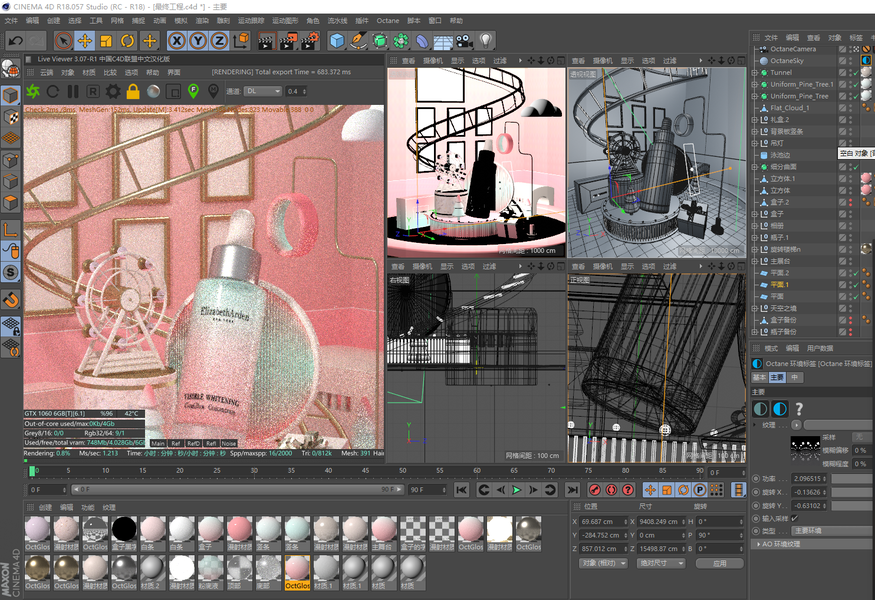Click the coordinate system cube icon
875x600 pixels.
(241, 41)
